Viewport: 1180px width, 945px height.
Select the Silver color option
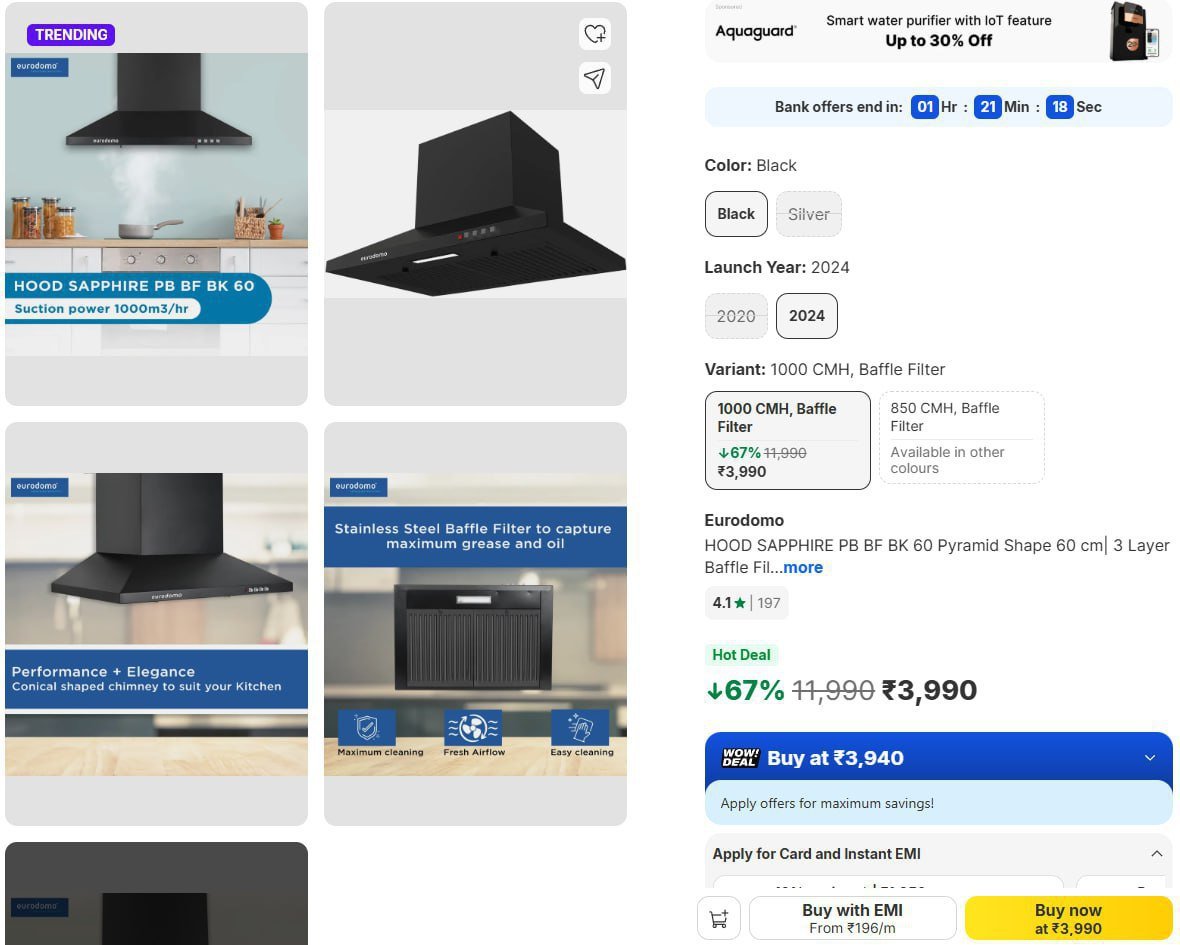pos(808,214)
